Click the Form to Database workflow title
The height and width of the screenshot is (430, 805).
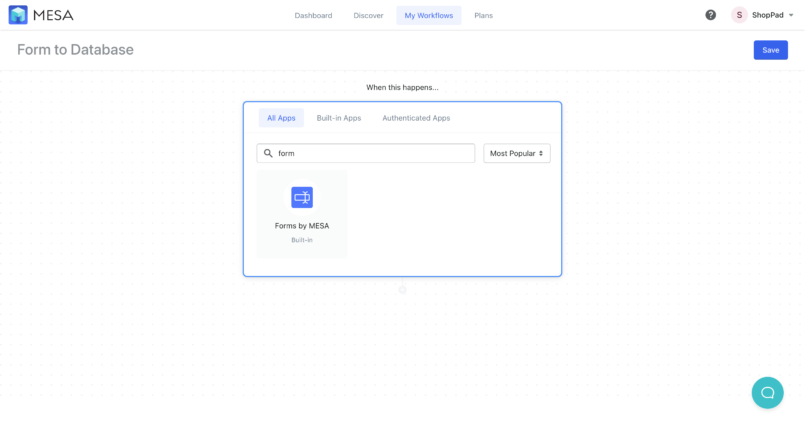point(75,50)
